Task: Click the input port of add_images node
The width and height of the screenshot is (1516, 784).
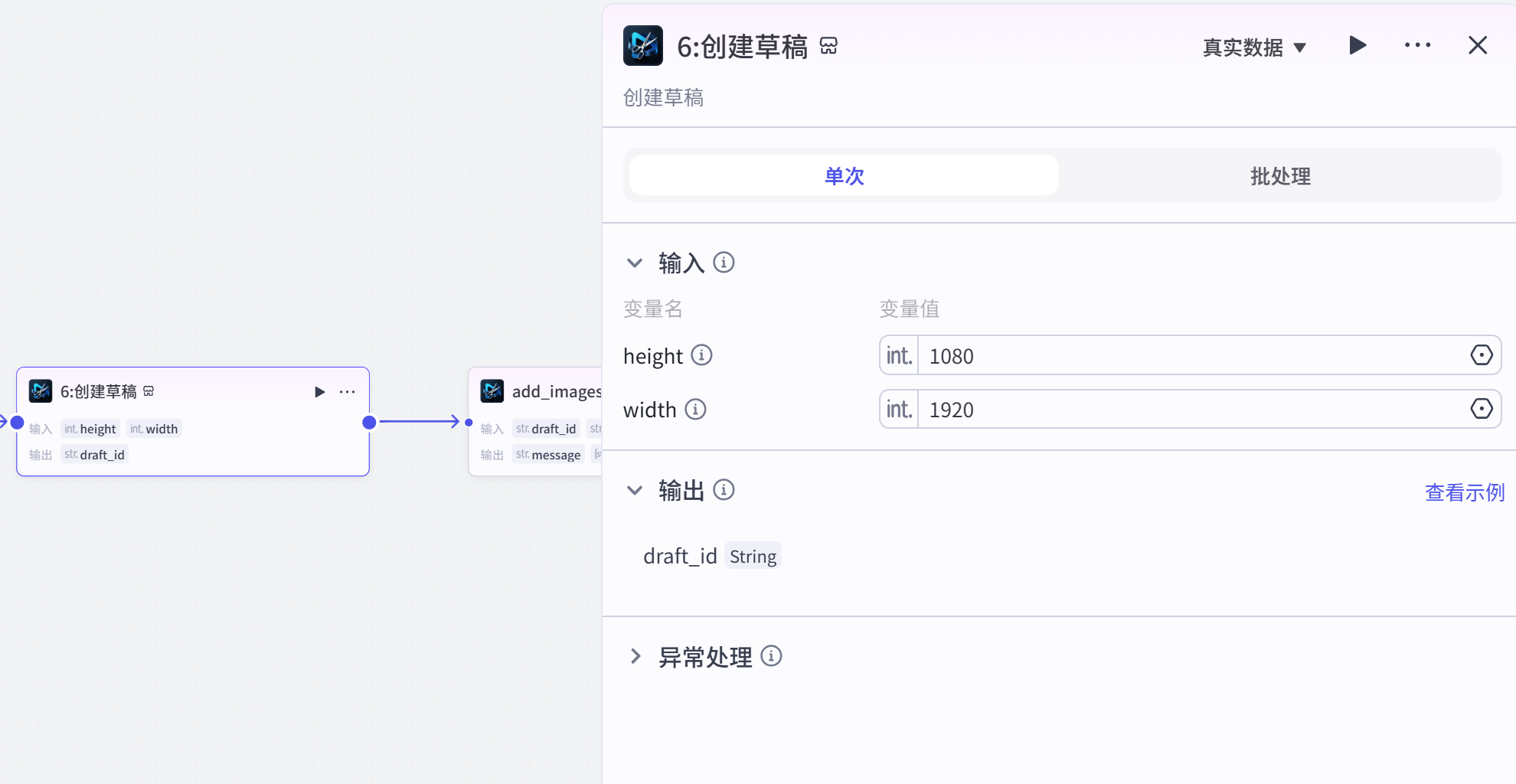Action: tap(469, 422)
